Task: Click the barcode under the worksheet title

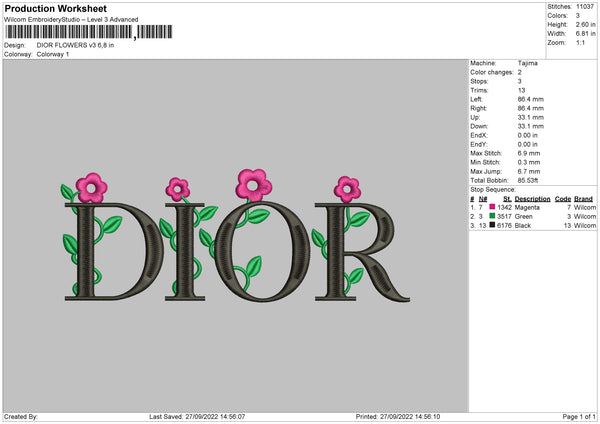Action: [89, 32]
